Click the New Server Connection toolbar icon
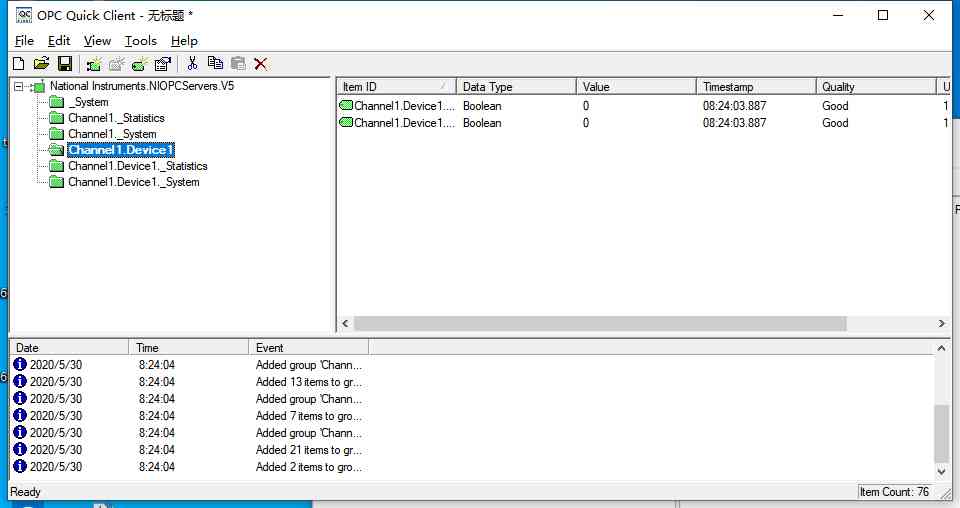The image size is (960, 508). click(x=94, y=64)
